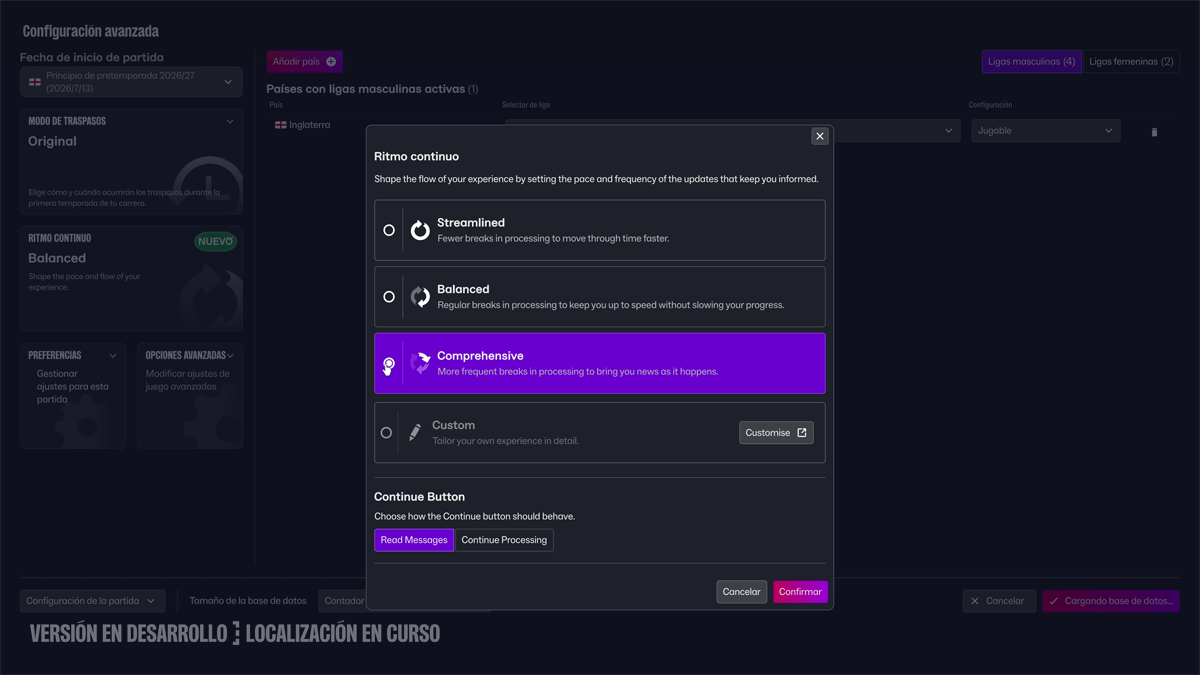Click the Custom pencil icon

(415, 433)
